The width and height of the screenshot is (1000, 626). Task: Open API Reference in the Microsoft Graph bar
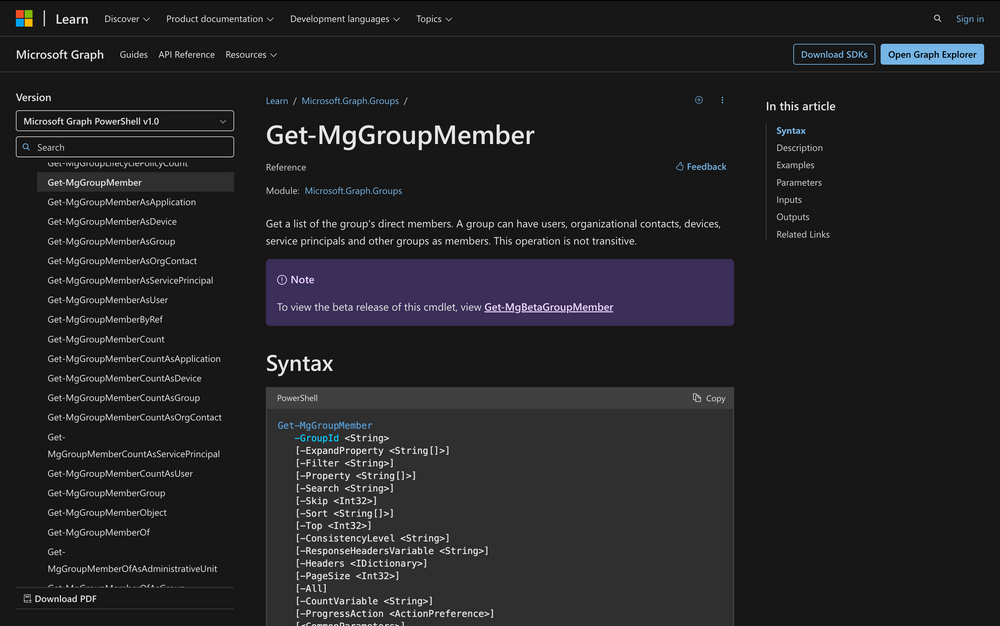[x=186, y=54]
